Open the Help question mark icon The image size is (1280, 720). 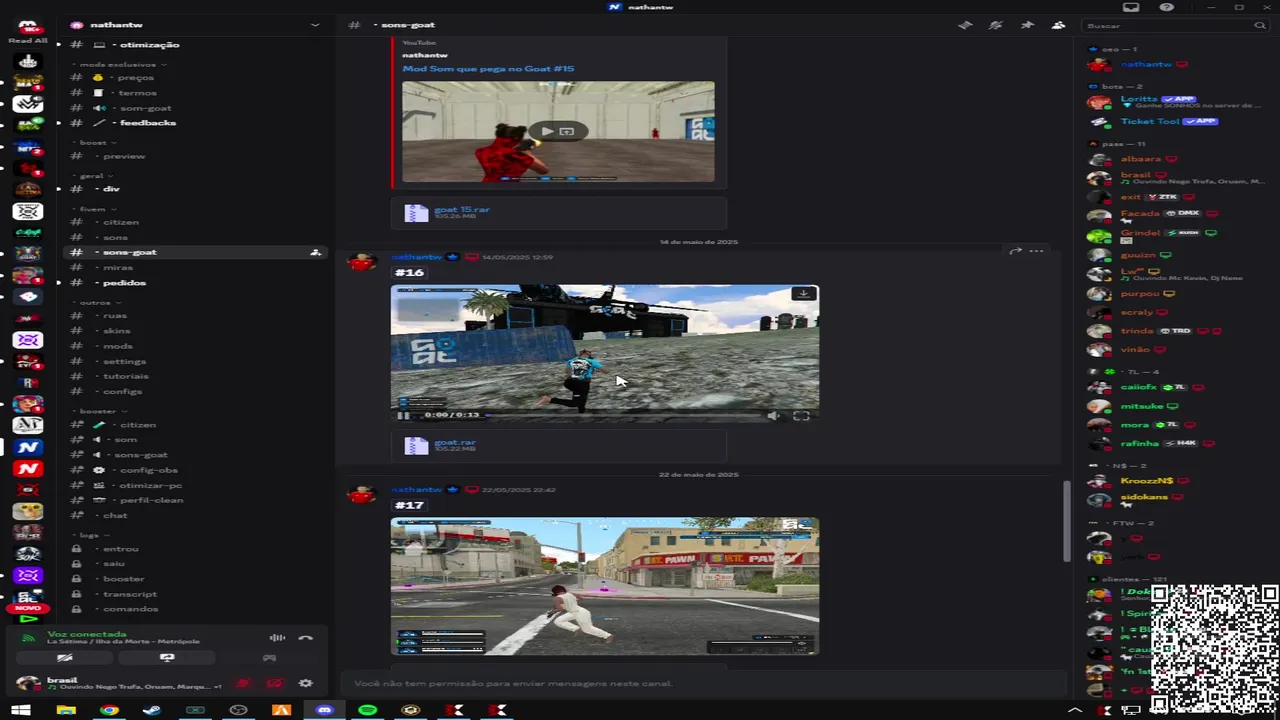pos(1167,7)
